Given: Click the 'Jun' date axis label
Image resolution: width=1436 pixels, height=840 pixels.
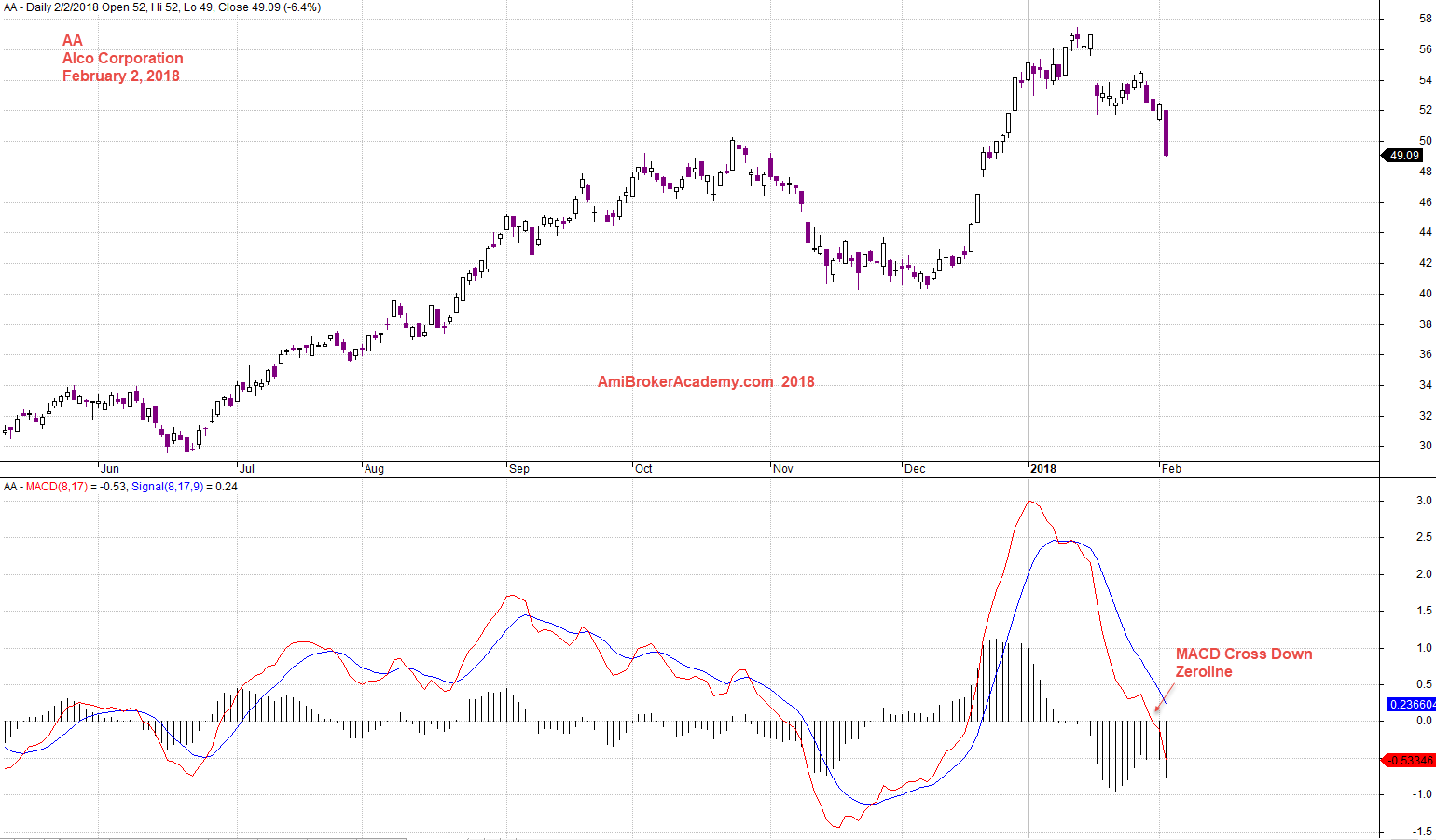Looking at the screenshot, I should [x=110, y=469].
